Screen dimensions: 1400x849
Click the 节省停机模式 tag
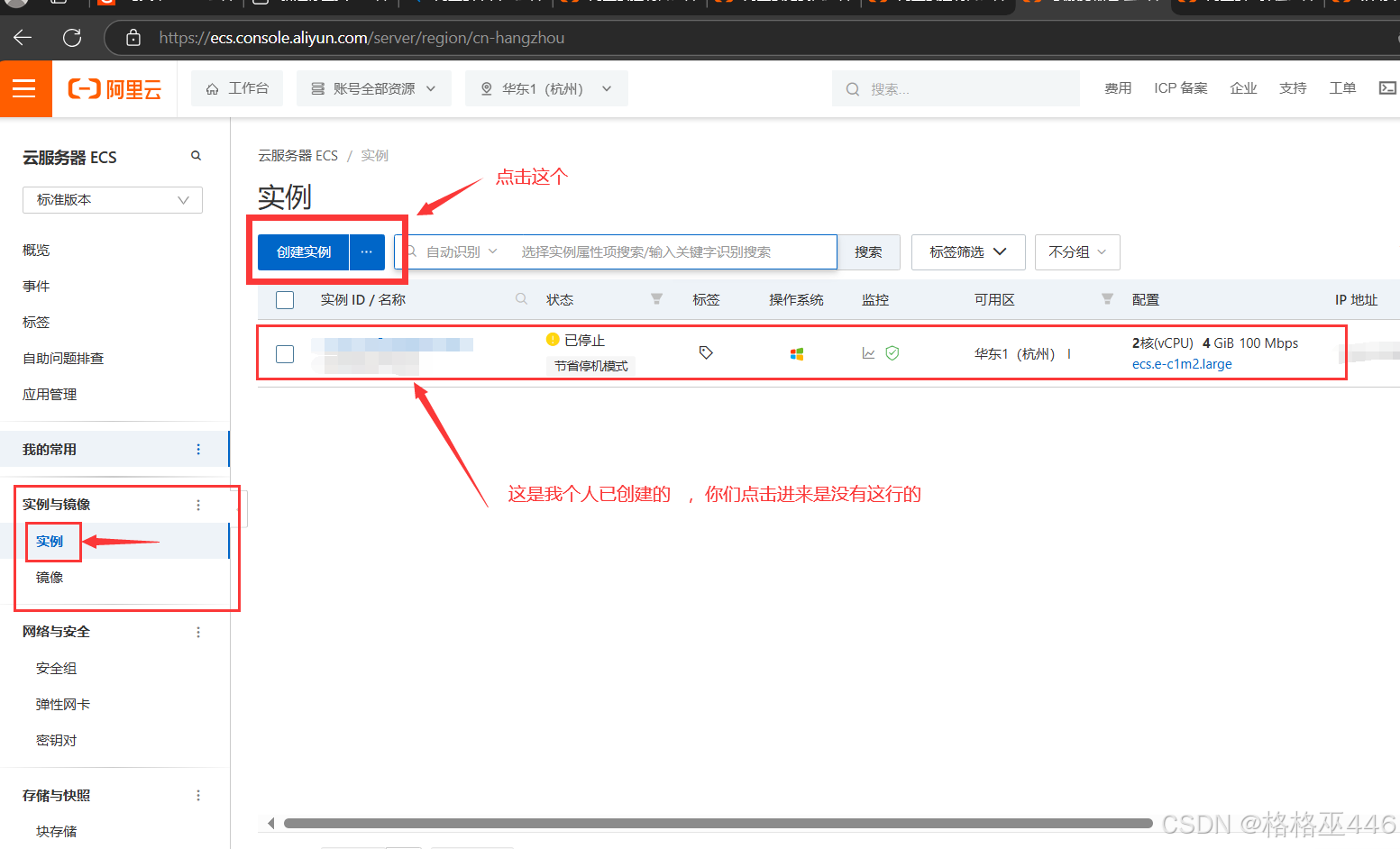(x=591, y=366)
